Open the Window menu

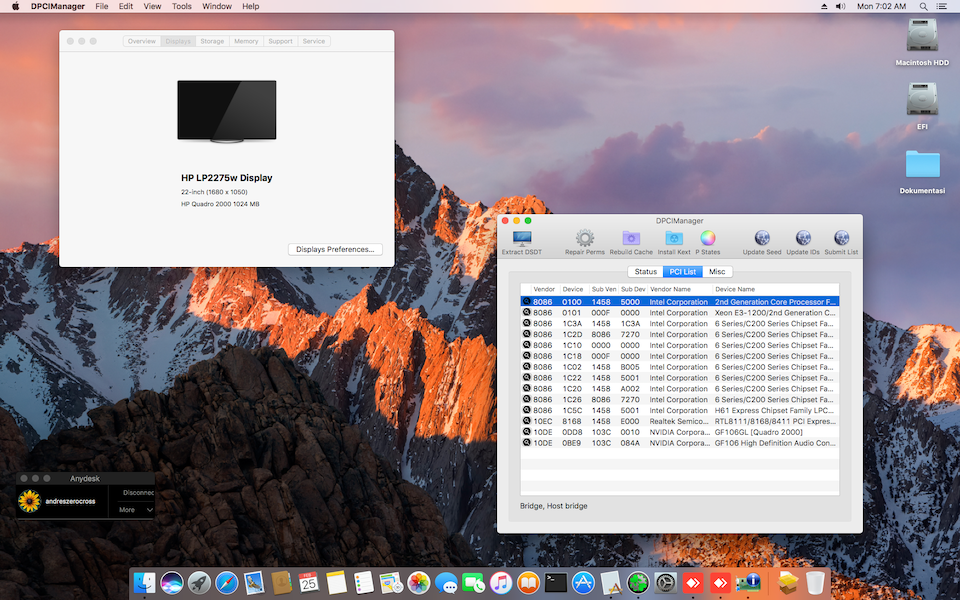[x=217, y=6]
